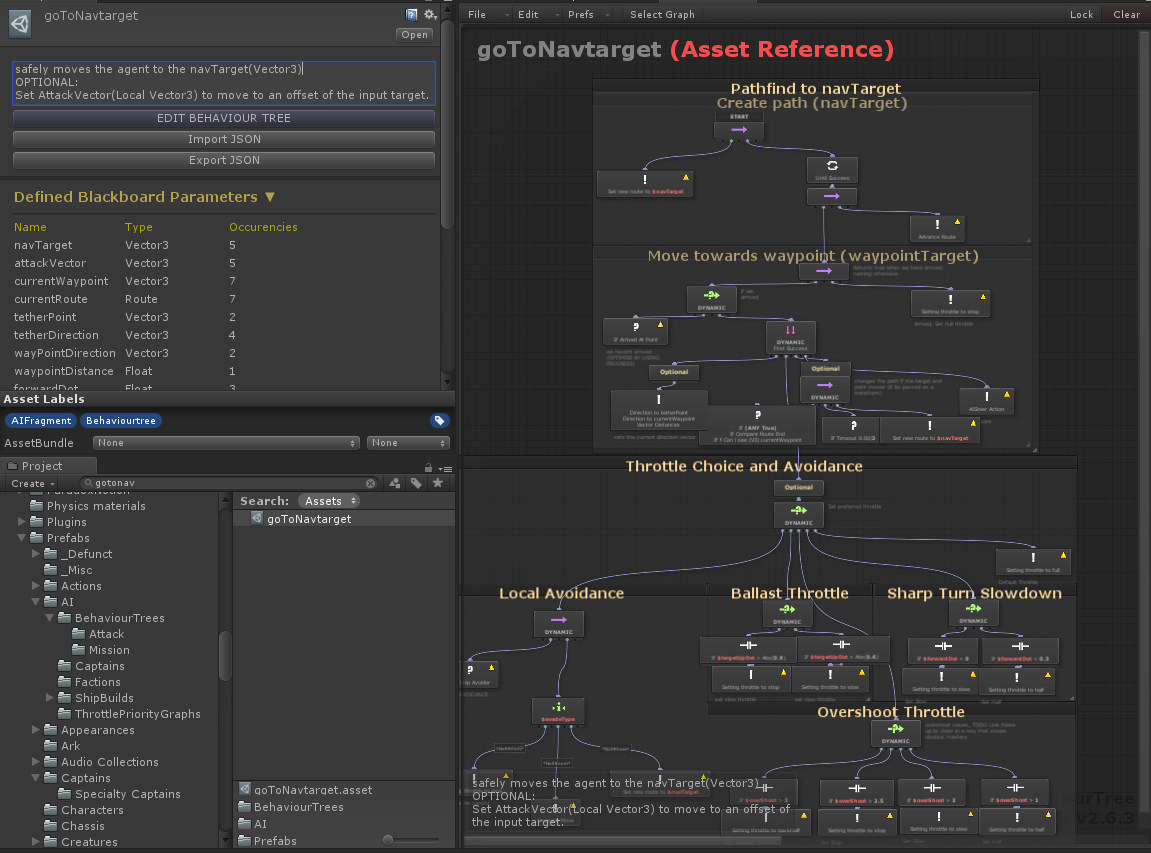Click the goToNavtarget asset icon in inspector
Screen dimensions: 1151x853
[x=21, y=23]
